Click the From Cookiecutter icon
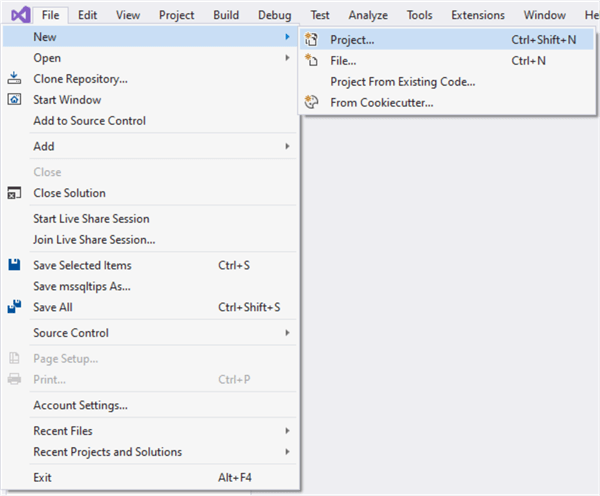The height and width of the screenshot is (496, 600). [311, 102]
